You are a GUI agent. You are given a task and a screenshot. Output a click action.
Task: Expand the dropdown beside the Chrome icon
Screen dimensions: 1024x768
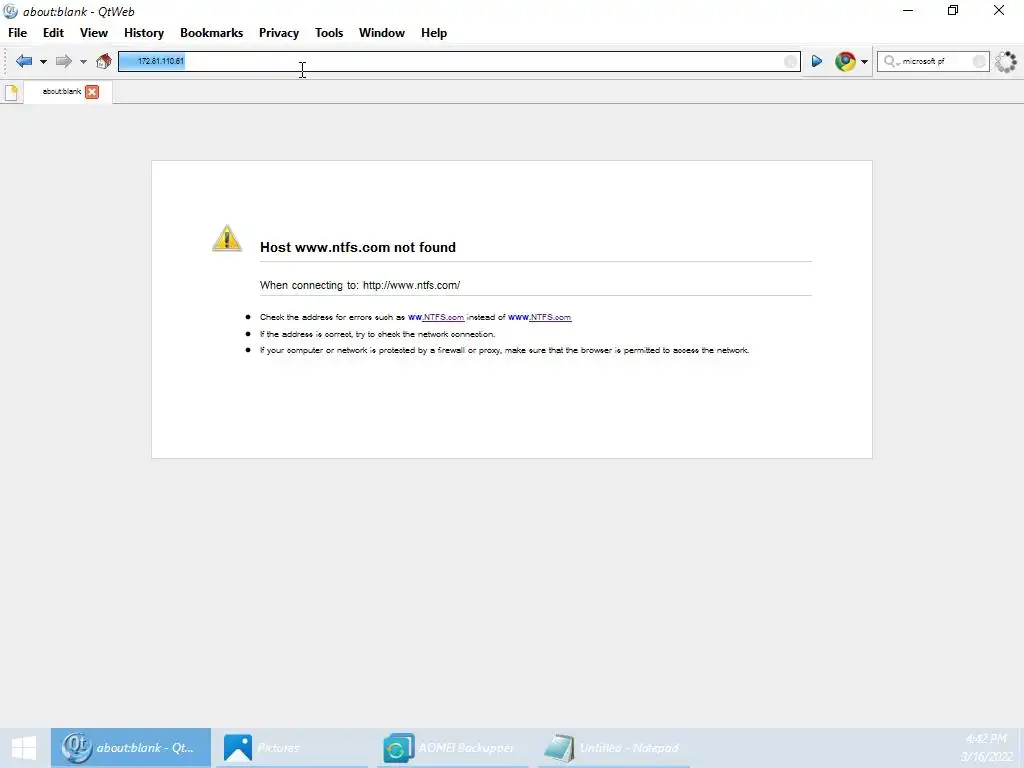point(864,62)
